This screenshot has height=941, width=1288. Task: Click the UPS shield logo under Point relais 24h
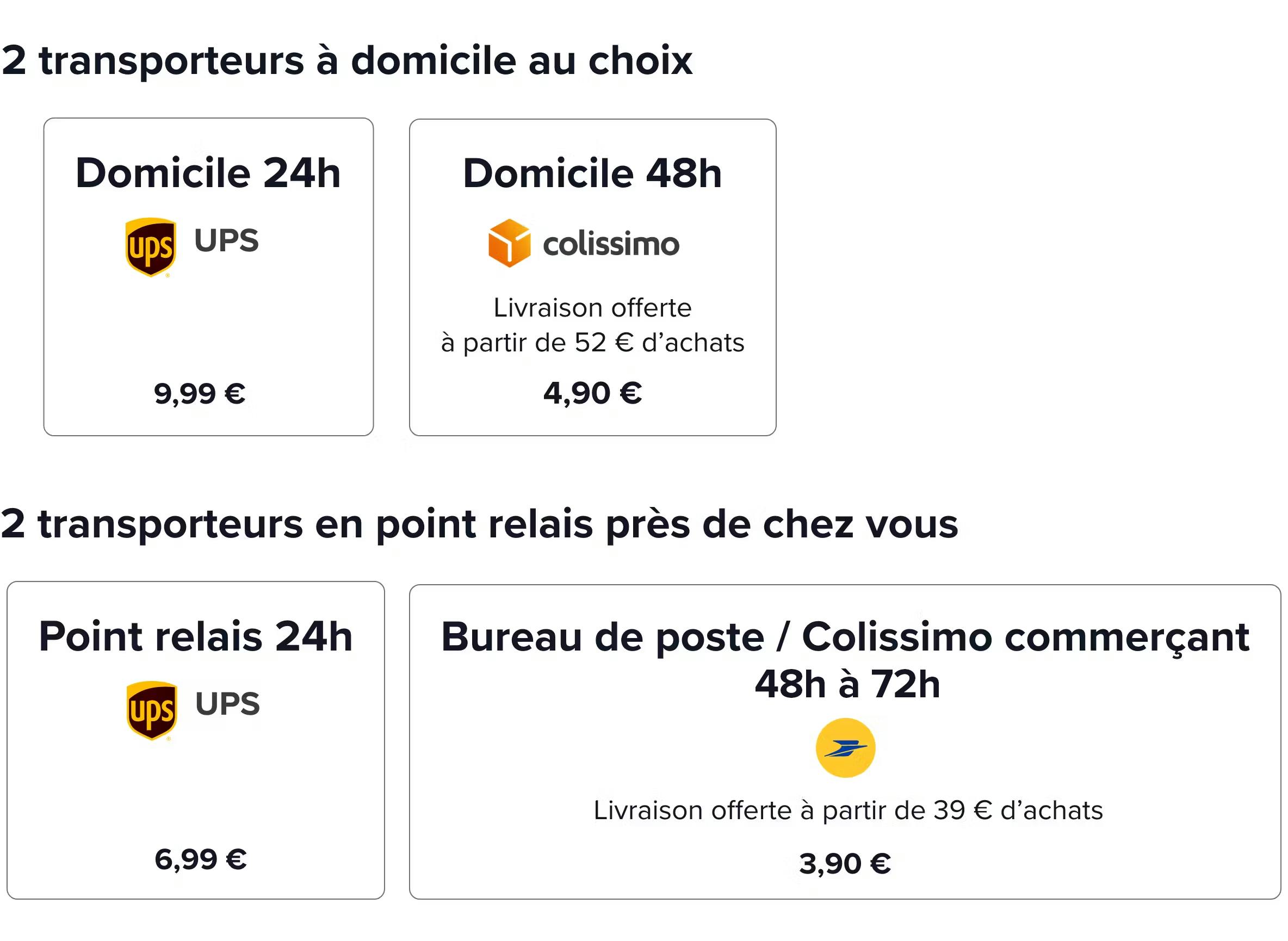[x=152, y=711]
